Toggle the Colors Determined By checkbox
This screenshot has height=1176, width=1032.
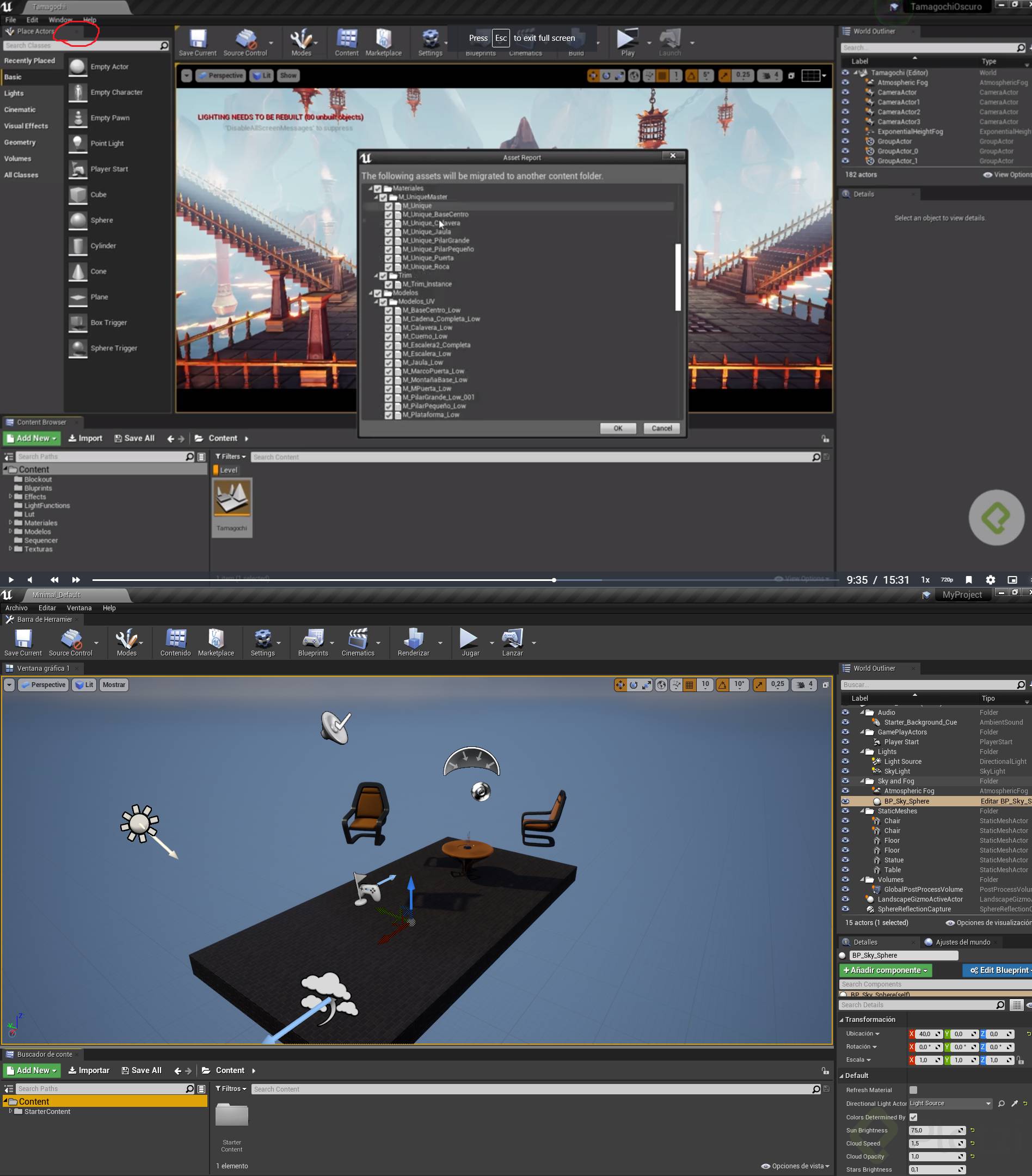point(913,1117)
